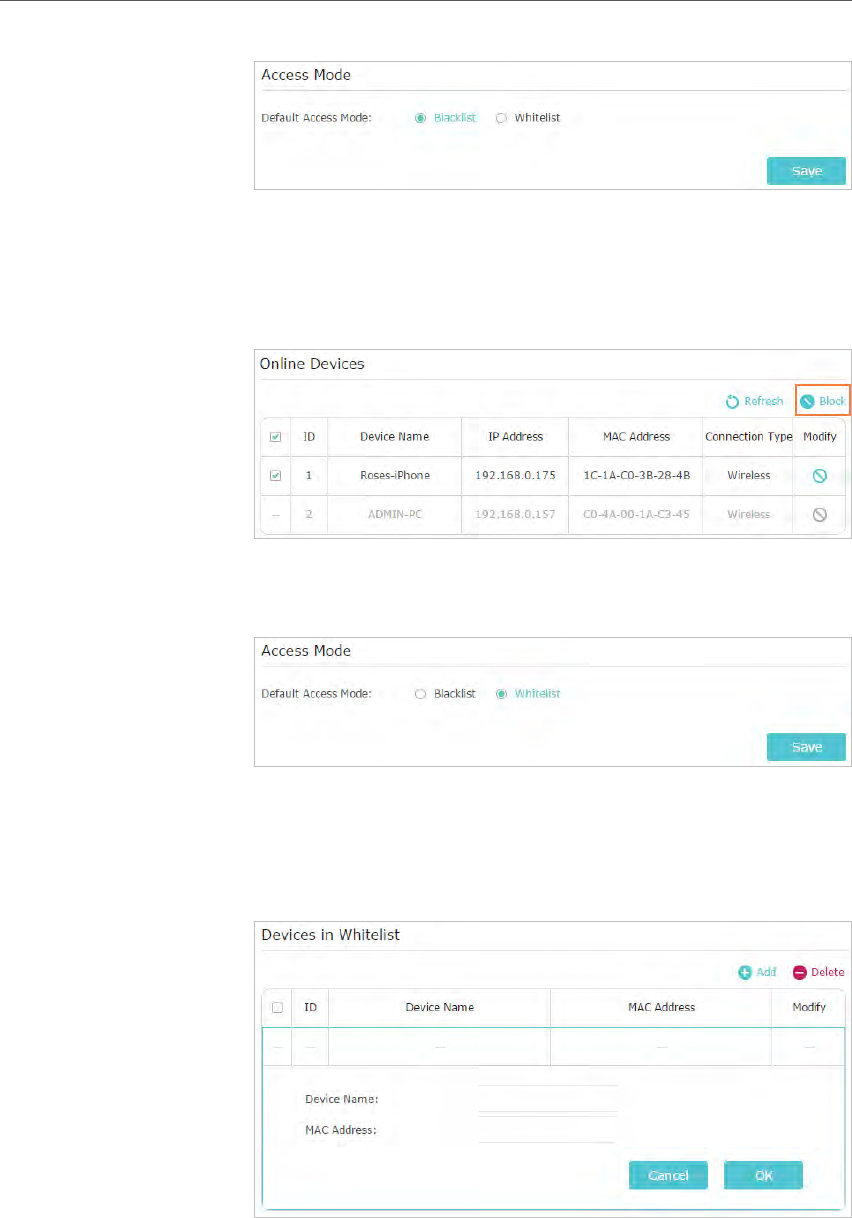Select Connection Type column header in Online Devices
Viewport: 852px width, 1218px height.
(748, 437)
